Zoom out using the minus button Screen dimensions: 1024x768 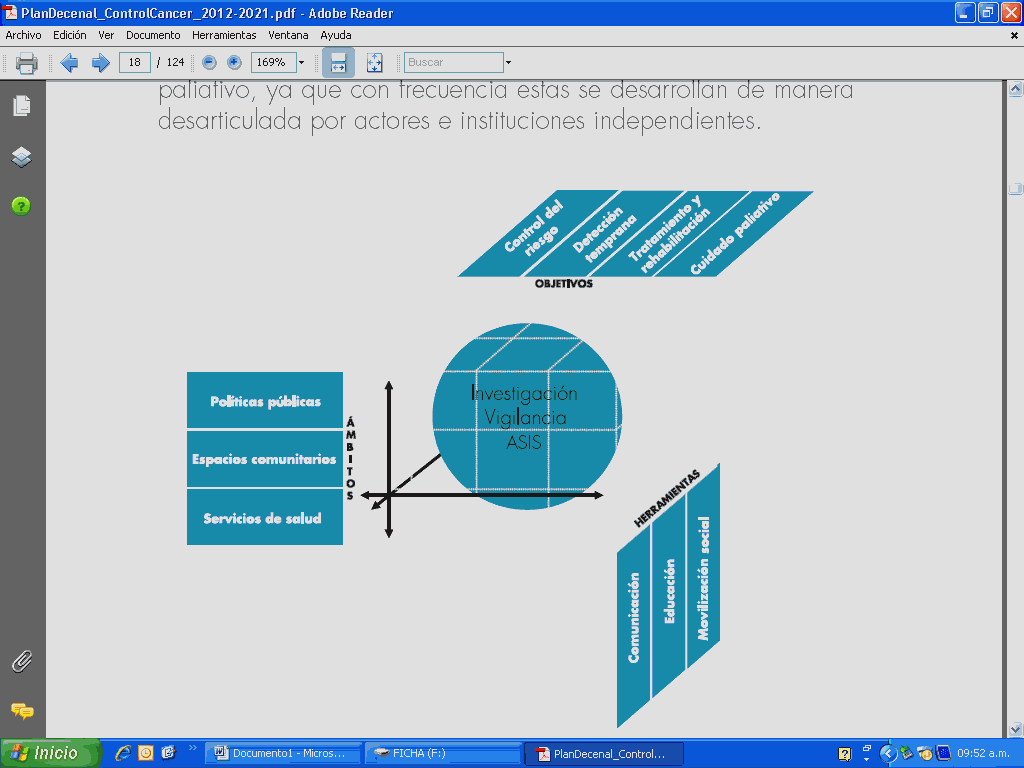click(x=209, y=62)
